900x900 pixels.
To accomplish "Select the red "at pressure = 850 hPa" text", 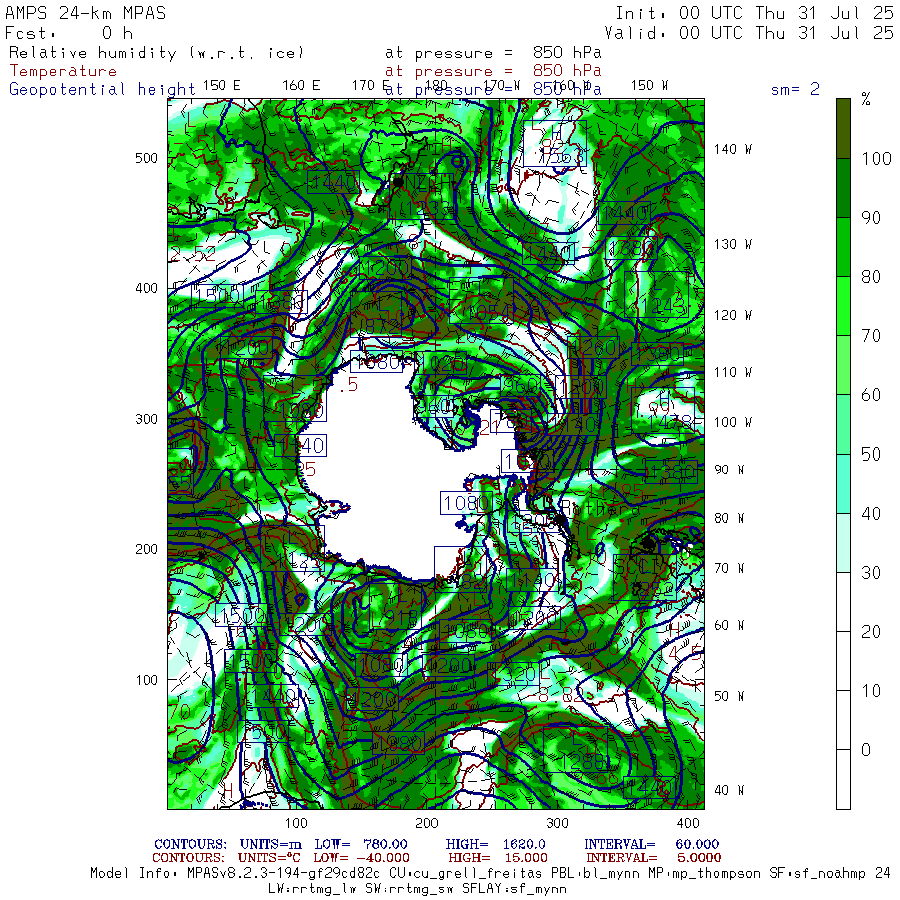I will [493, 71].
